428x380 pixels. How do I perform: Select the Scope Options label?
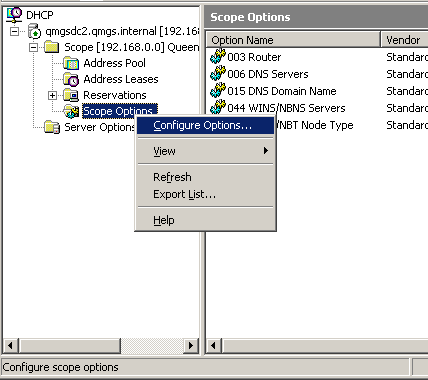click(x=120, y=111)
